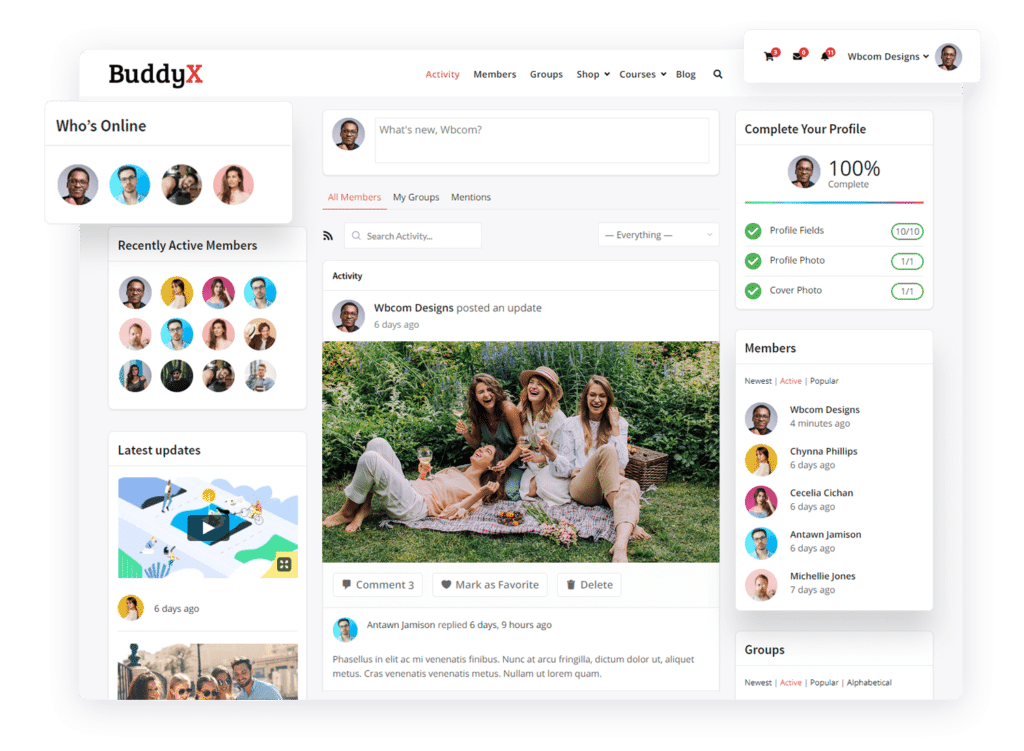
Task: Expand the Wbcom Designs account dropdown
Action: [x=887, y=56]
